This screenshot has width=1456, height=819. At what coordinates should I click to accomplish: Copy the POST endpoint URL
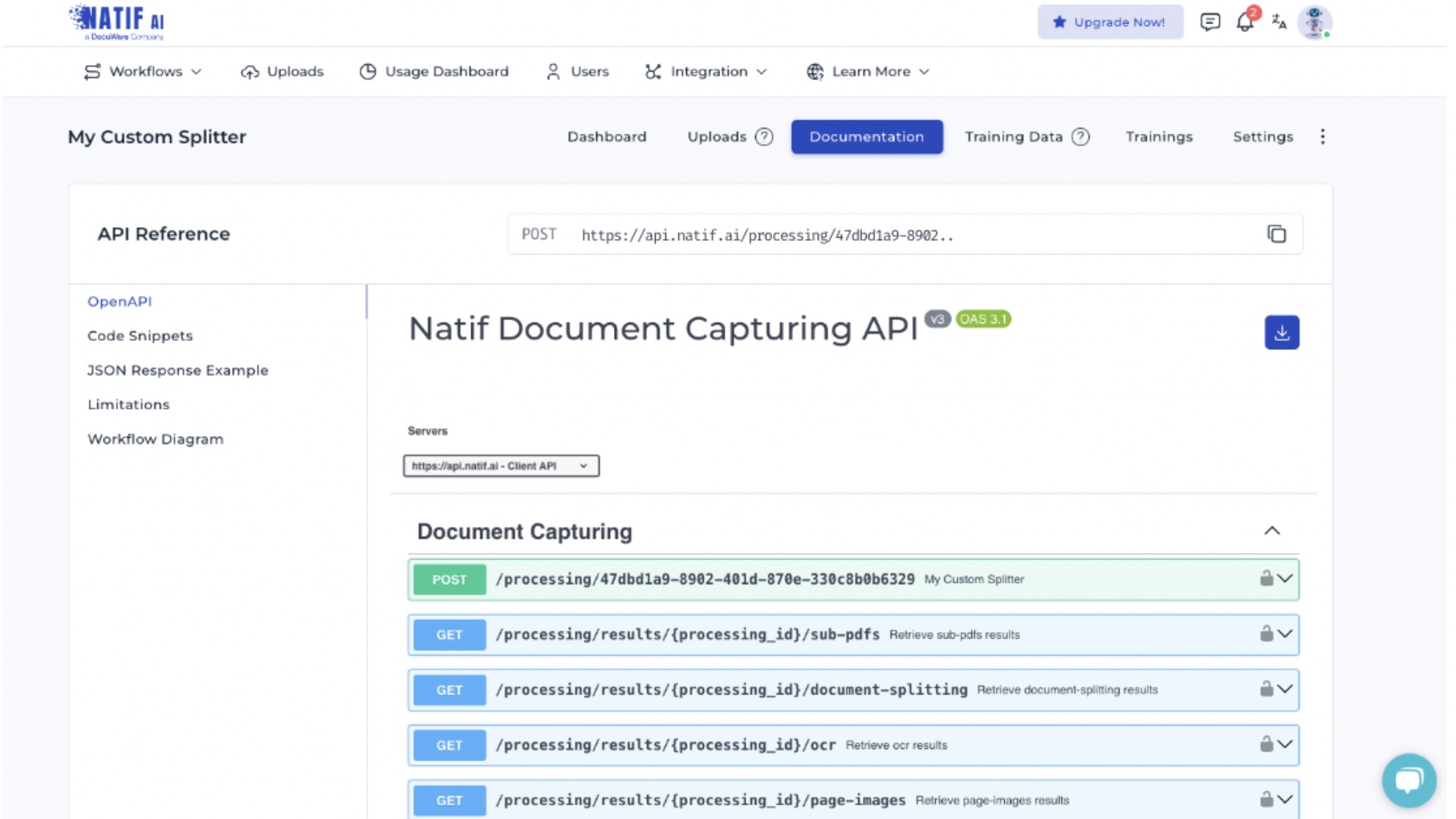[x=1276, y=234]
